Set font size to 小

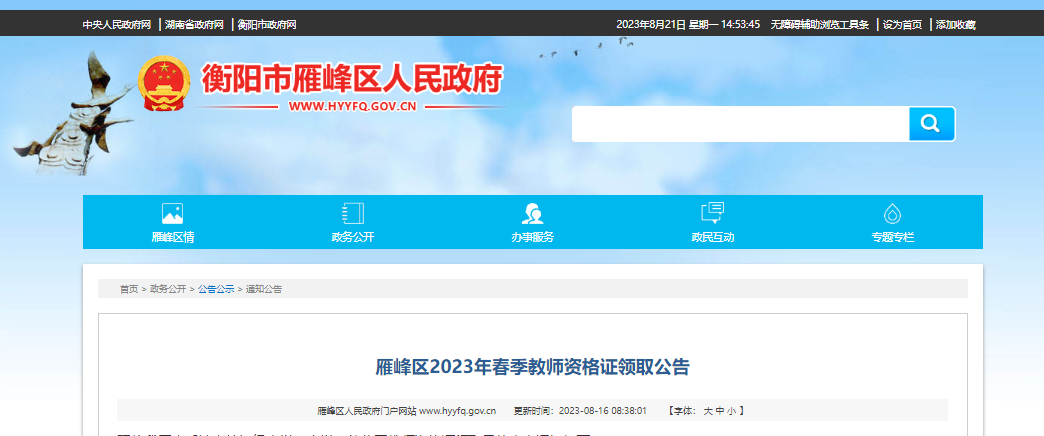[731, 411]
